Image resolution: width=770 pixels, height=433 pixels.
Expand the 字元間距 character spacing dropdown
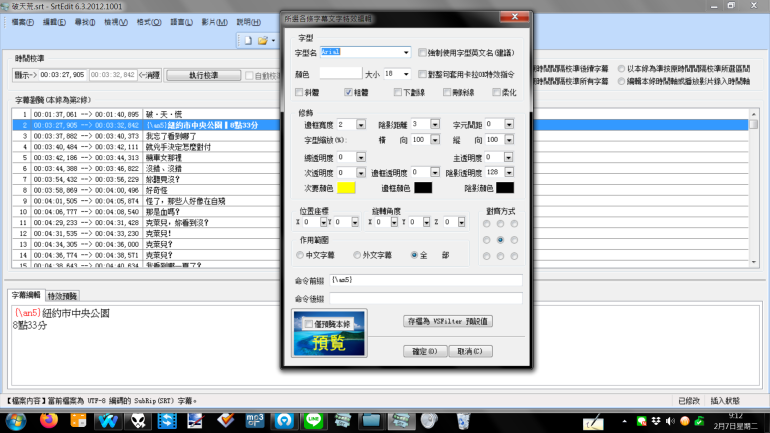509,125
